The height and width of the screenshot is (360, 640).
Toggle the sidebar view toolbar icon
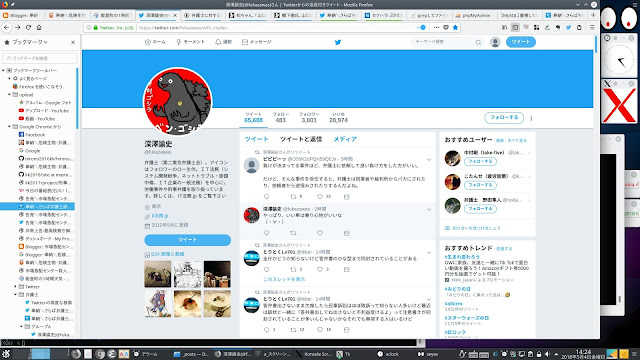click(515, 27)
